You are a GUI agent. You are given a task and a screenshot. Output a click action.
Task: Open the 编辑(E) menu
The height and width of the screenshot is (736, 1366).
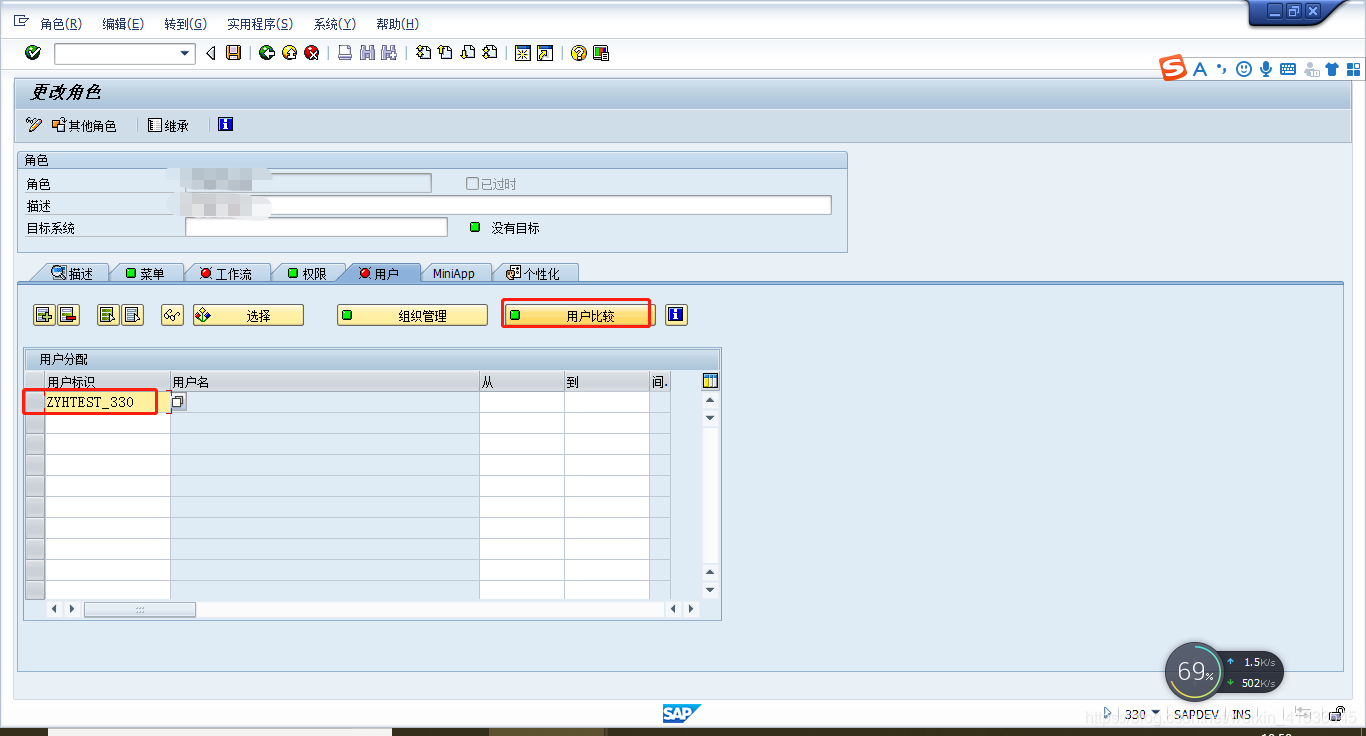tap(123, 24)
